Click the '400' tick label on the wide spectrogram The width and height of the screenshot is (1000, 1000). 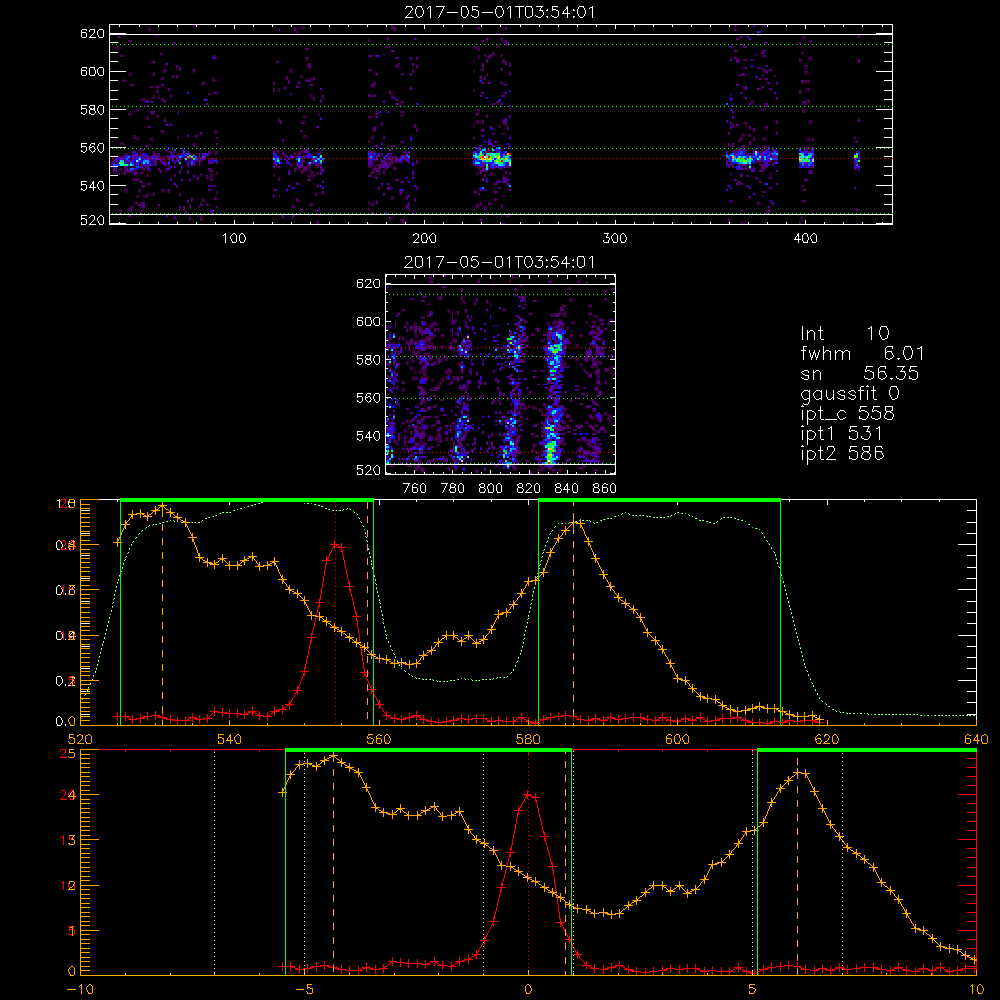[x=805, y=239]
